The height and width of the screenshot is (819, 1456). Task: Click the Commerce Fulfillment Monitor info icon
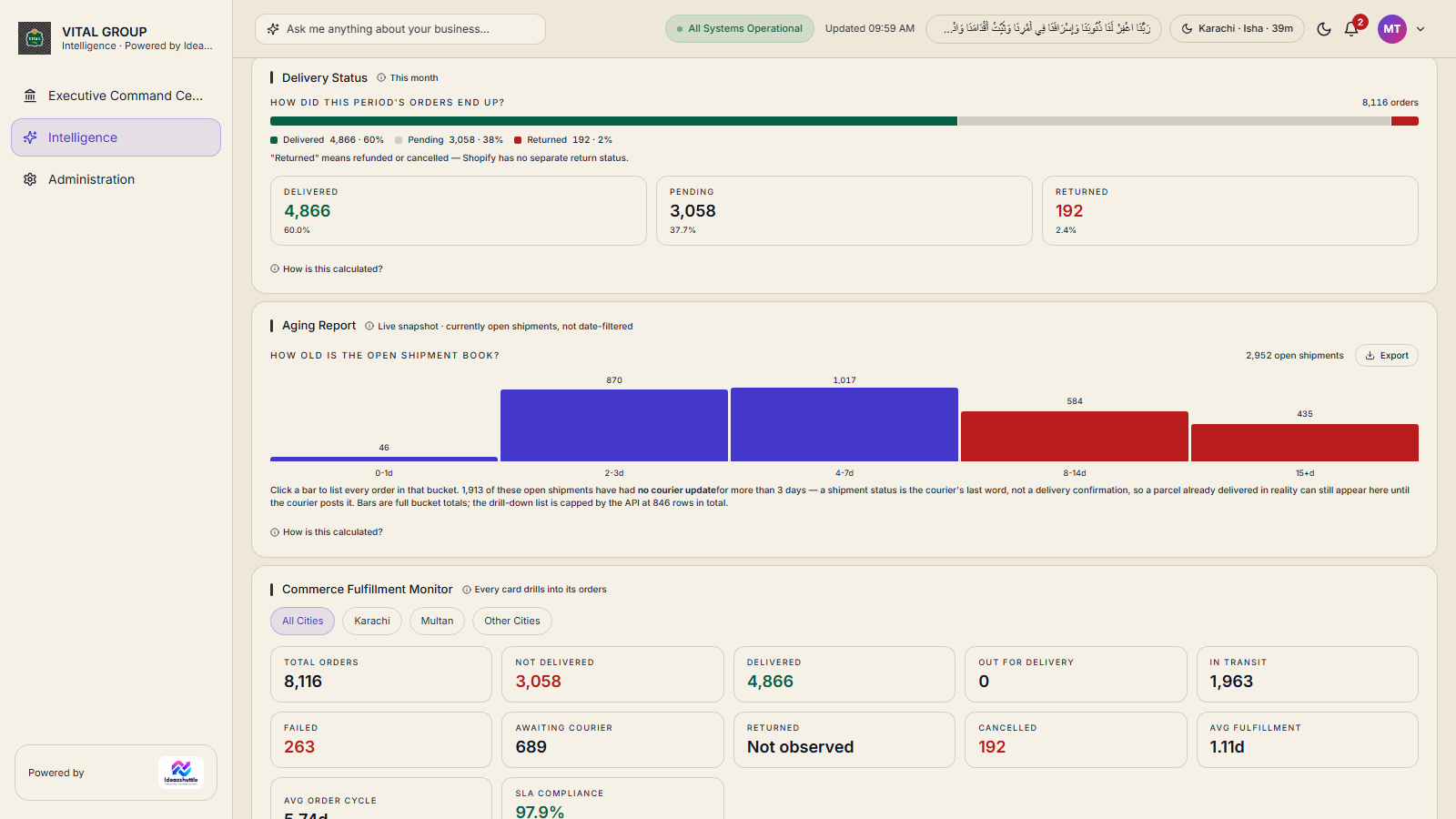click(x=467, y=590)
